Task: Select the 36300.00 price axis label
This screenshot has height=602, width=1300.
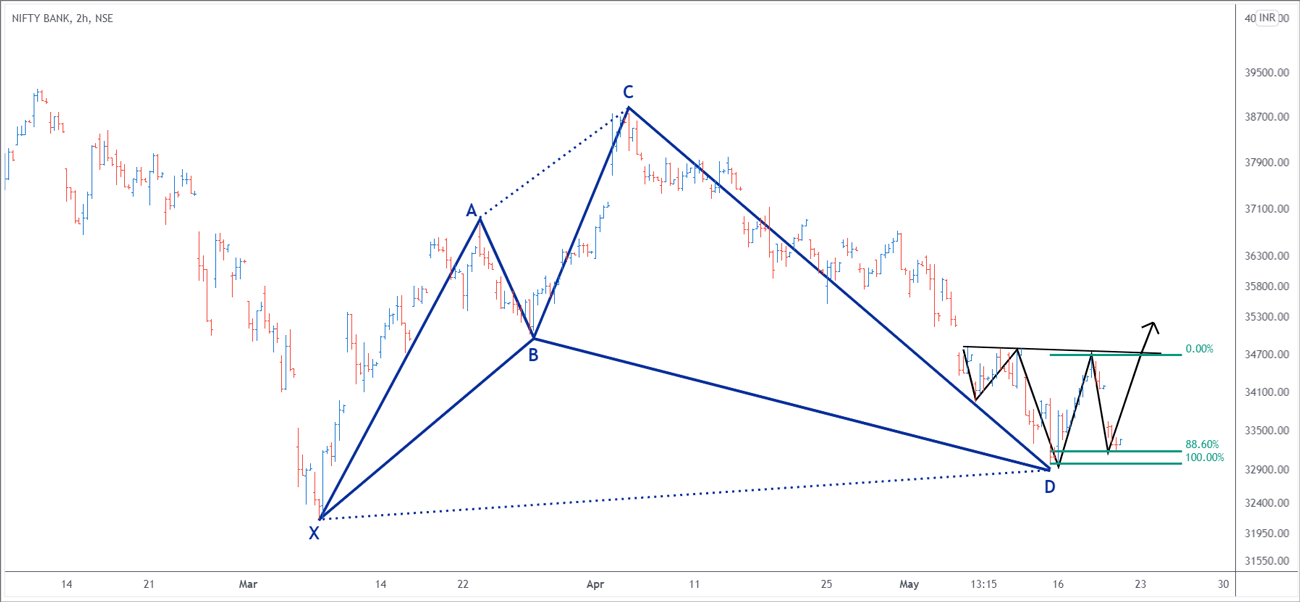Action: 1265,256
